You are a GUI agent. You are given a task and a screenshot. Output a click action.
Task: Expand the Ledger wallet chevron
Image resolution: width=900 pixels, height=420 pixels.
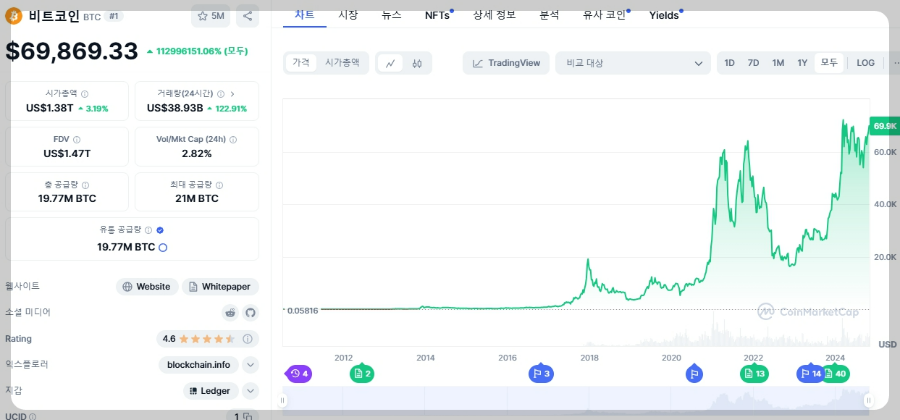pos(250,391)
